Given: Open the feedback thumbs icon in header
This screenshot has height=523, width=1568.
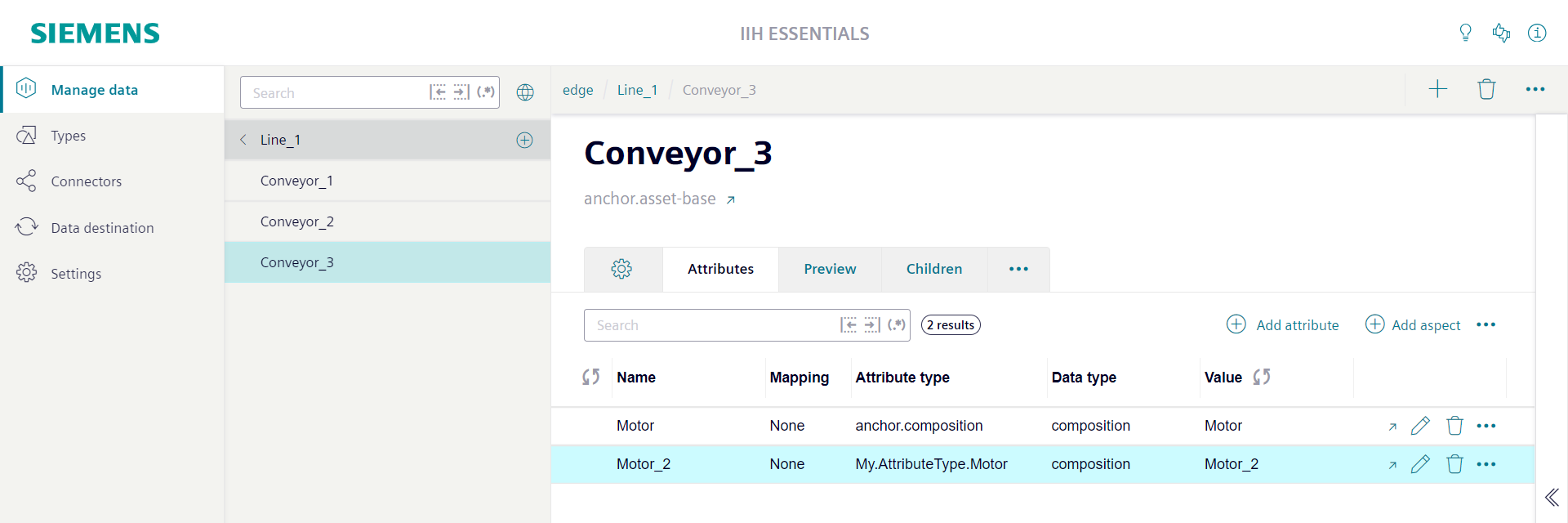Looking at the screenshot, I should (x=1501, y=33).
